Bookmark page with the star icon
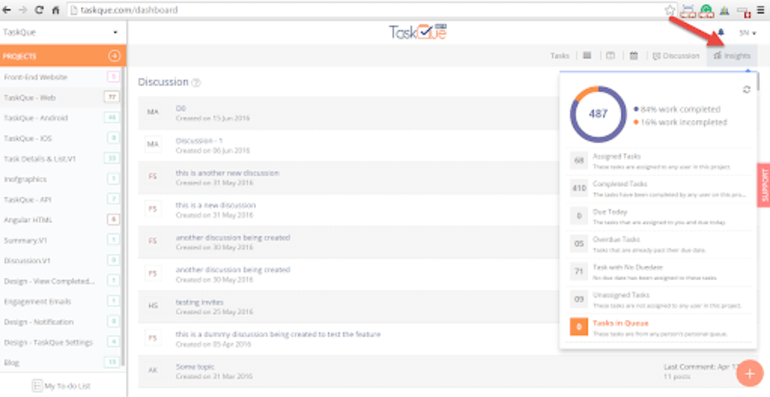This screenshot has width=770, height=397. pos(670,10)
